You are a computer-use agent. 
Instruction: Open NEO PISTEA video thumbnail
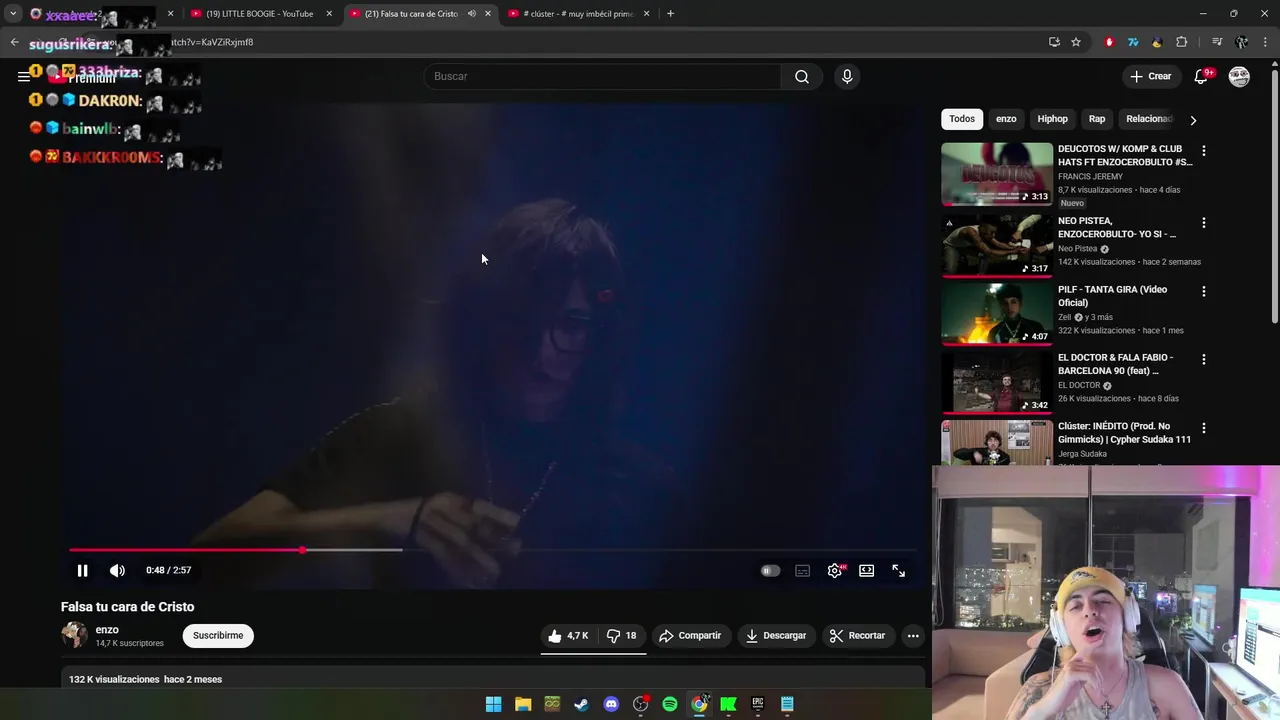point(996,244)
